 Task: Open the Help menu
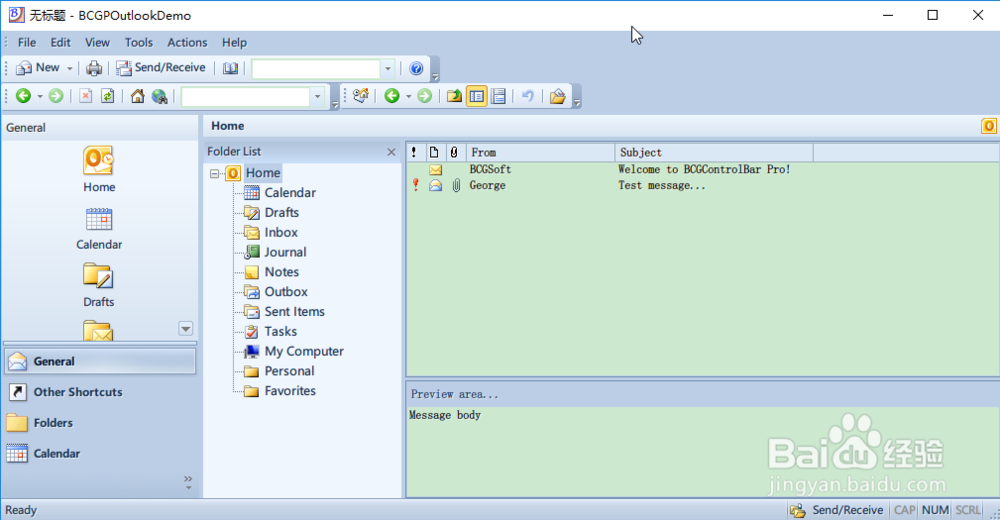pos(234,42)
